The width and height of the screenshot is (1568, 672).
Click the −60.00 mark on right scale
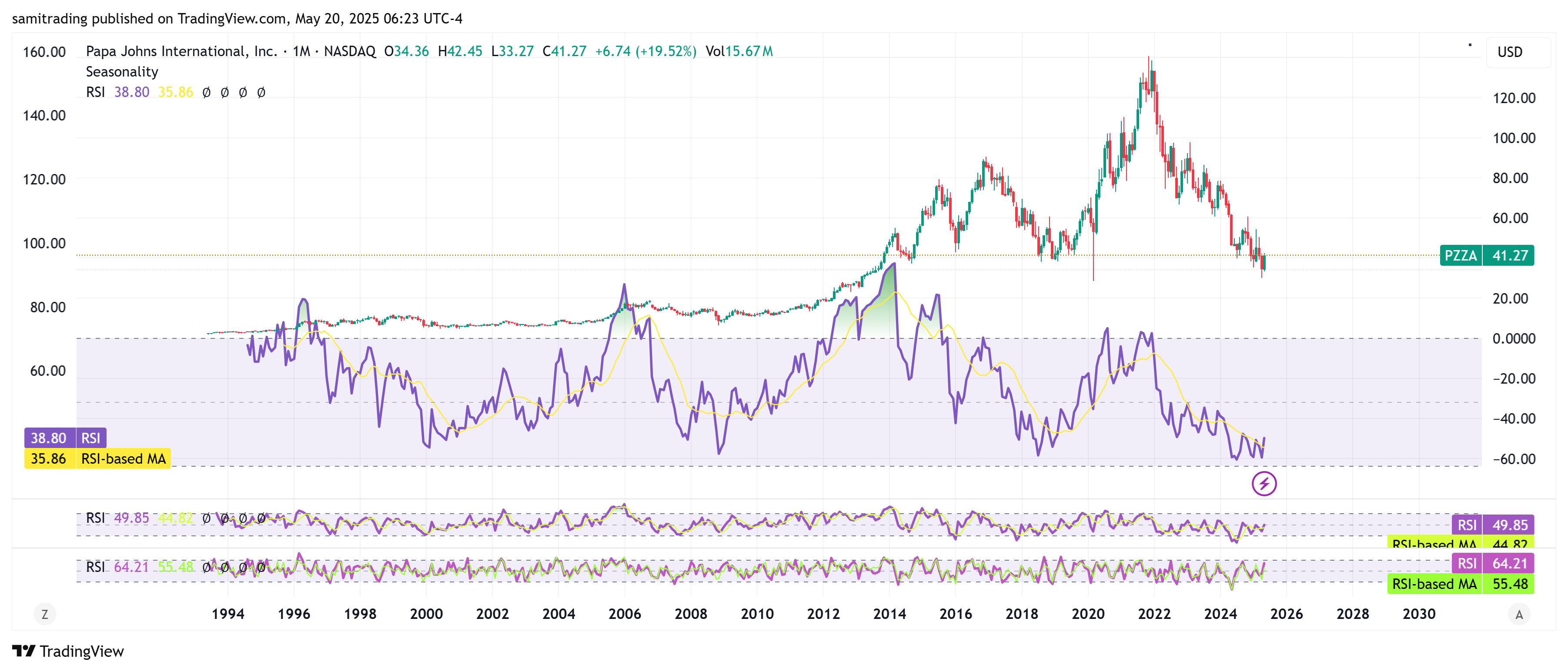[1514, 459]
